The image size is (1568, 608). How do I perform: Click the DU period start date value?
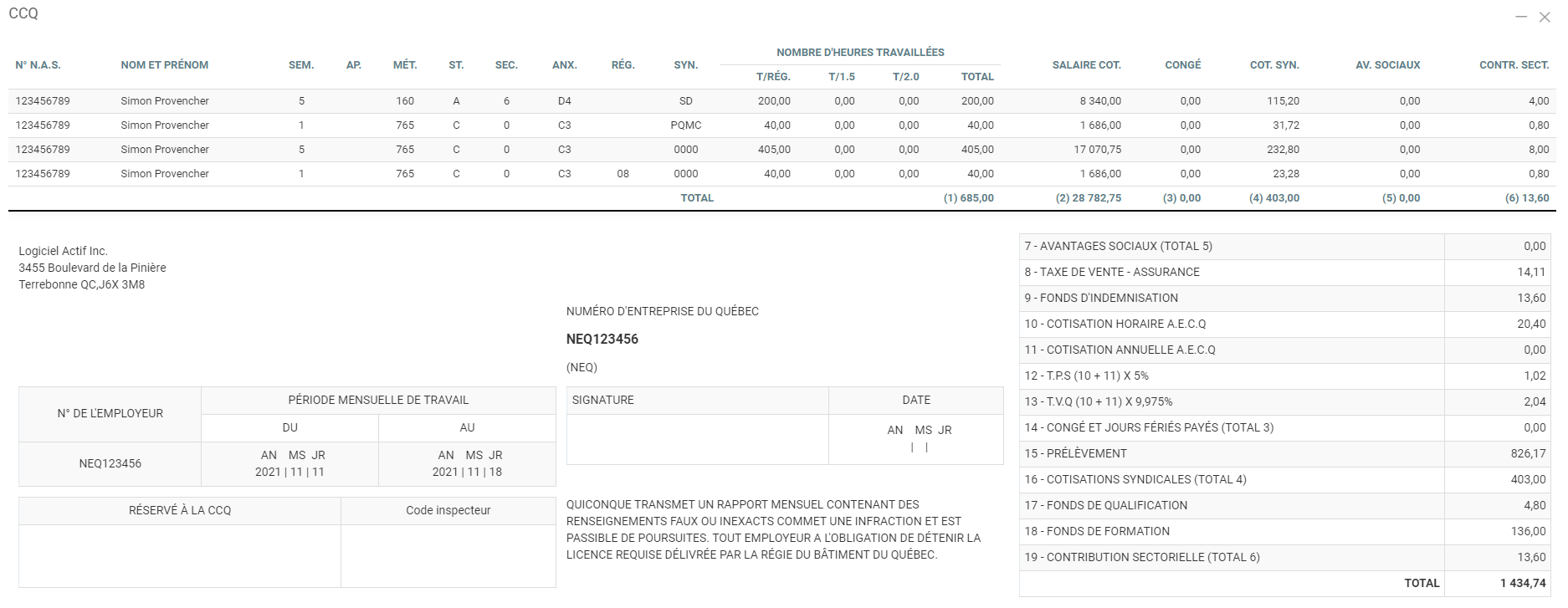coord(290,472)
